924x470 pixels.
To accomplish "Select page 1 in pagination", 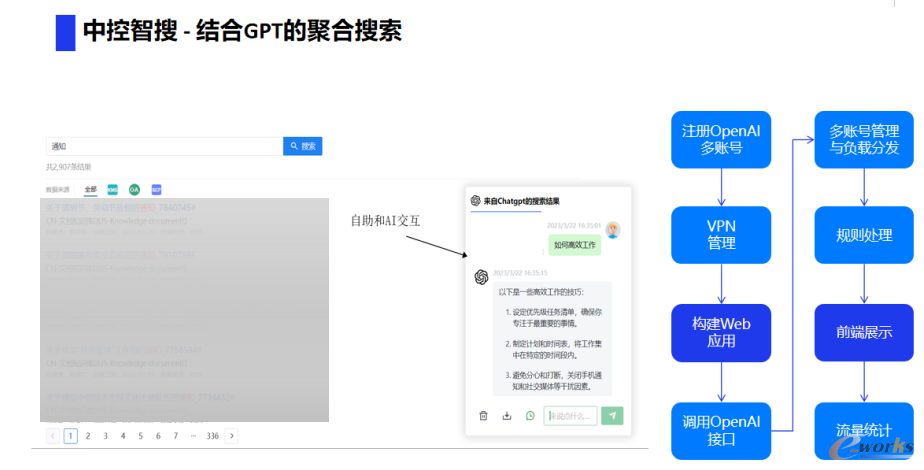I will (71, 436).
